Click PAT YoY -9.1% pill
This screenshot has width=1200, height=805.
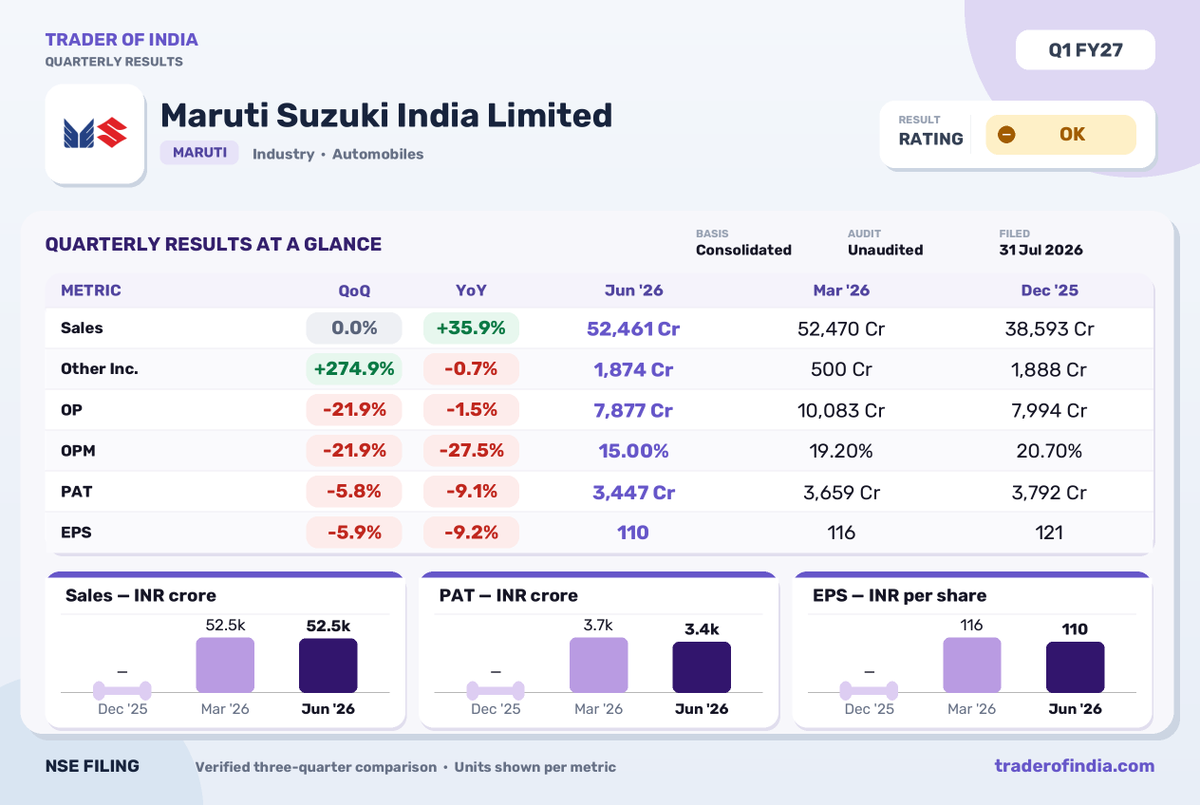tap(471, 492)
